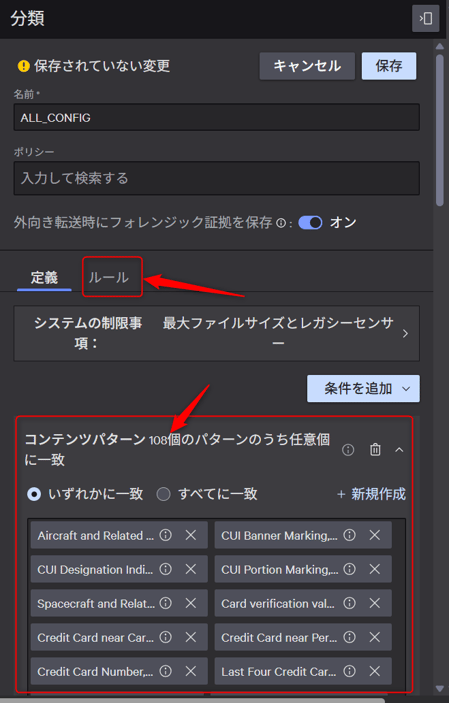Remove Credit Card Number pattern
This screenshot has height=703, width=449.
click(x=191, y=671)
